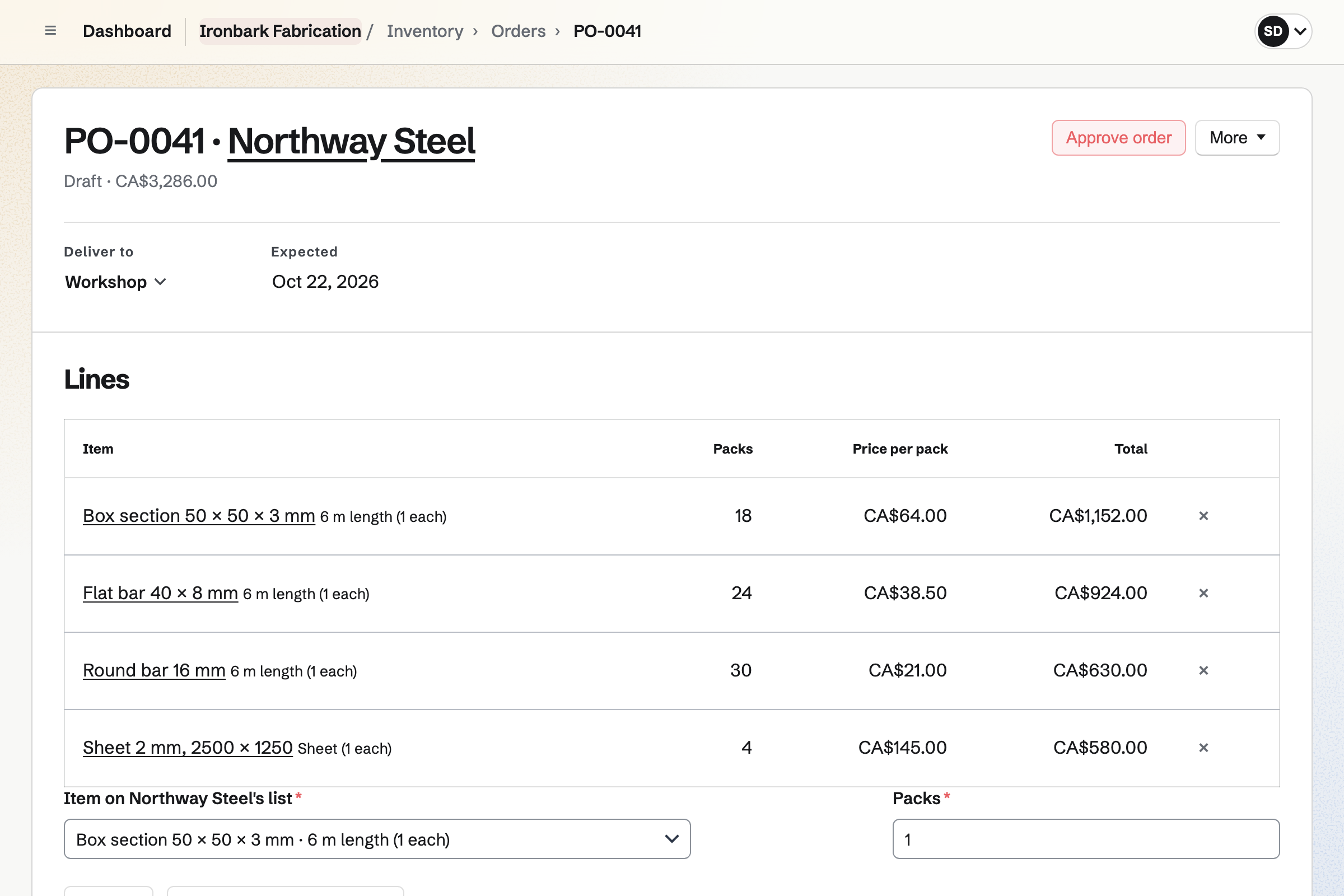The height and width of the screenshot is (896, 1344).
Task: Open Box section 50 × 50 × 3 mm item link
Action: point(199,516)
